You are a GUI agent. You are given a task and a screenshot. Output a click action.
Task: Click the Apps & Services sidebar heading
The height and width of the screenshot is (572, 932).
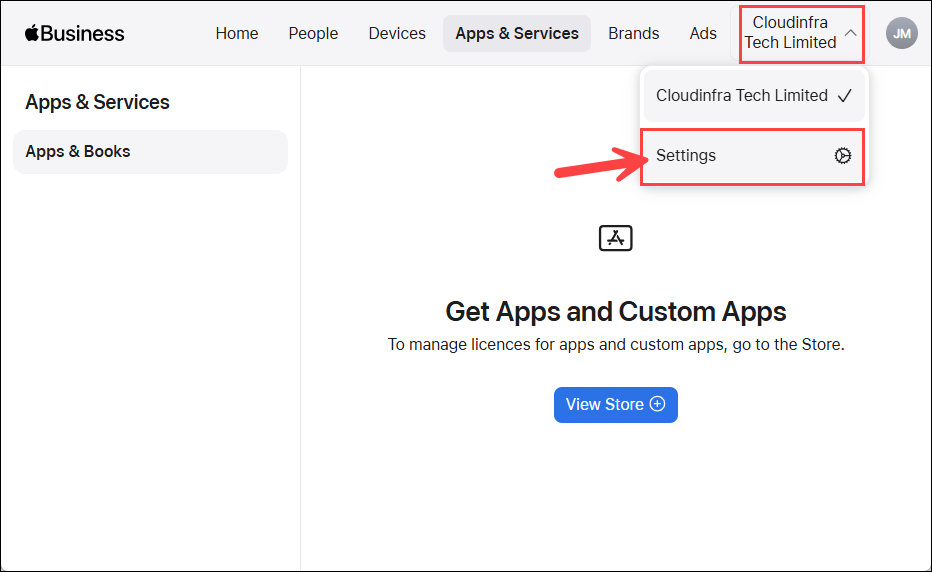tap(97, 102)
